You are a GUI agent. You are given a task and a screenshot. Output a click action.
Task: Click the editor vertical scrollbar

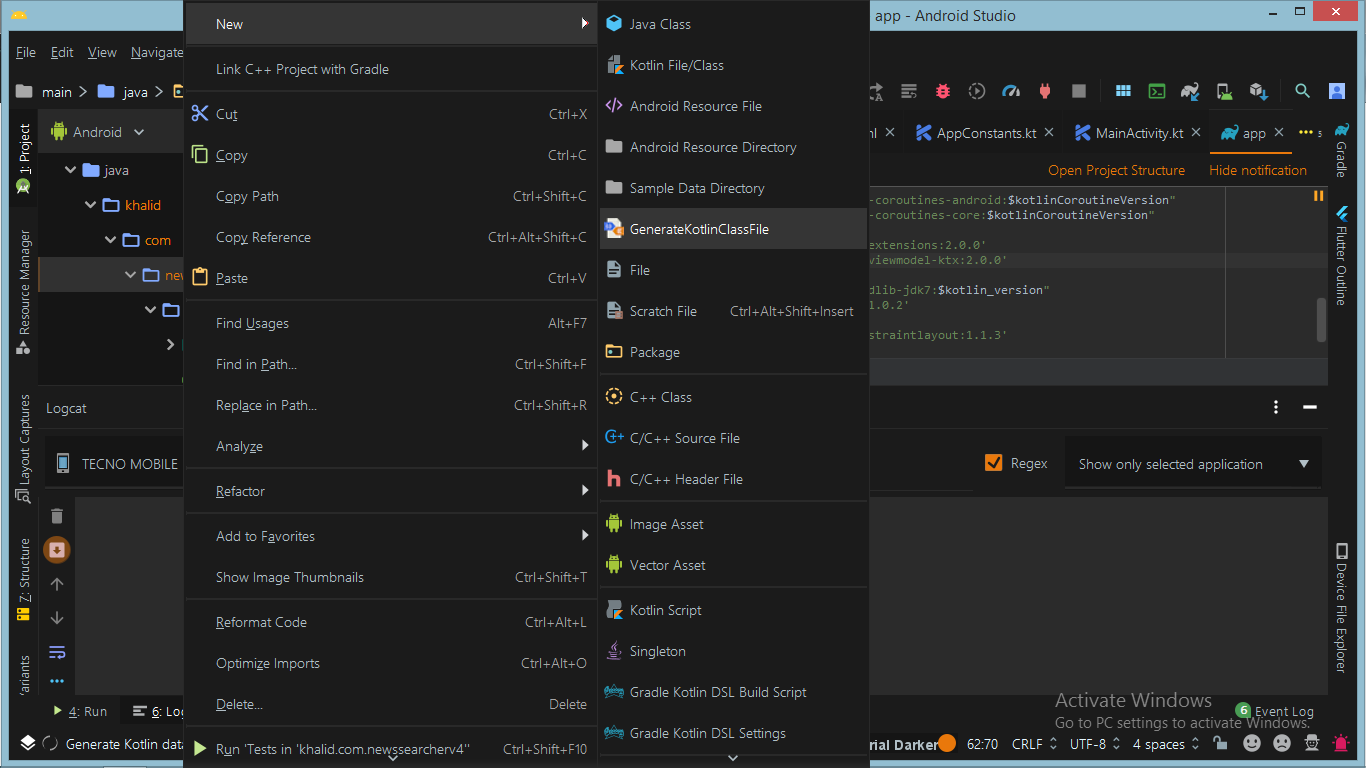[x=1321, y=320]
